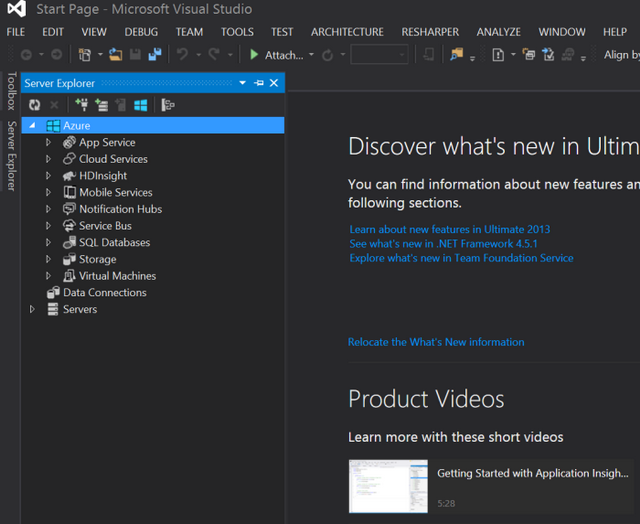This screenshot has height=524, width=640.
Task: Click the Data Connections icon
Action: (53, 292)
